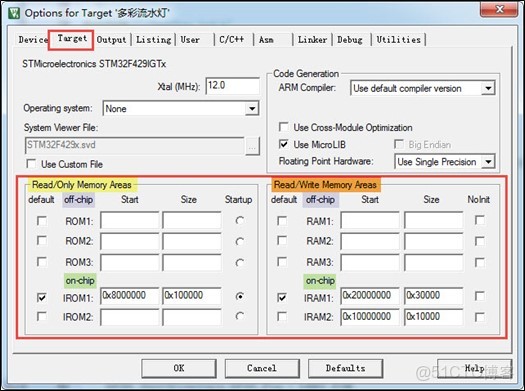The height and width of the screenshot is (391, 525).
Task: Edit the IROM1 Start field 0x8000000
Action: (130, 296)
